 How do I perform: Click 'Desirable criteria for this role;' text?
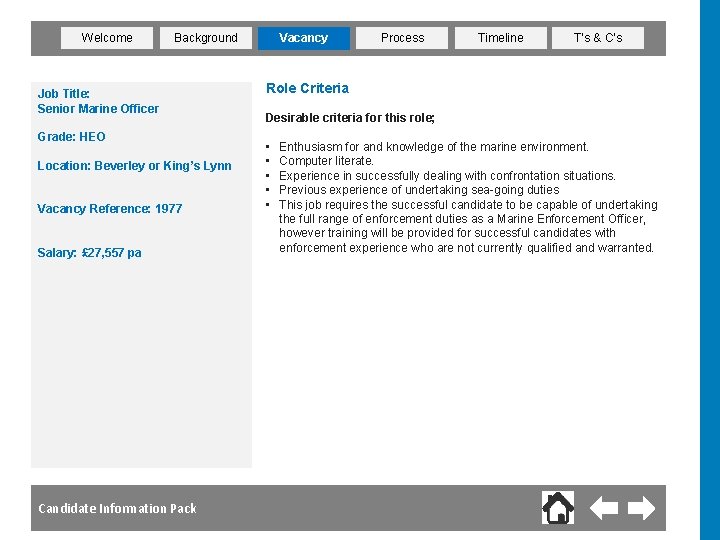350,118
